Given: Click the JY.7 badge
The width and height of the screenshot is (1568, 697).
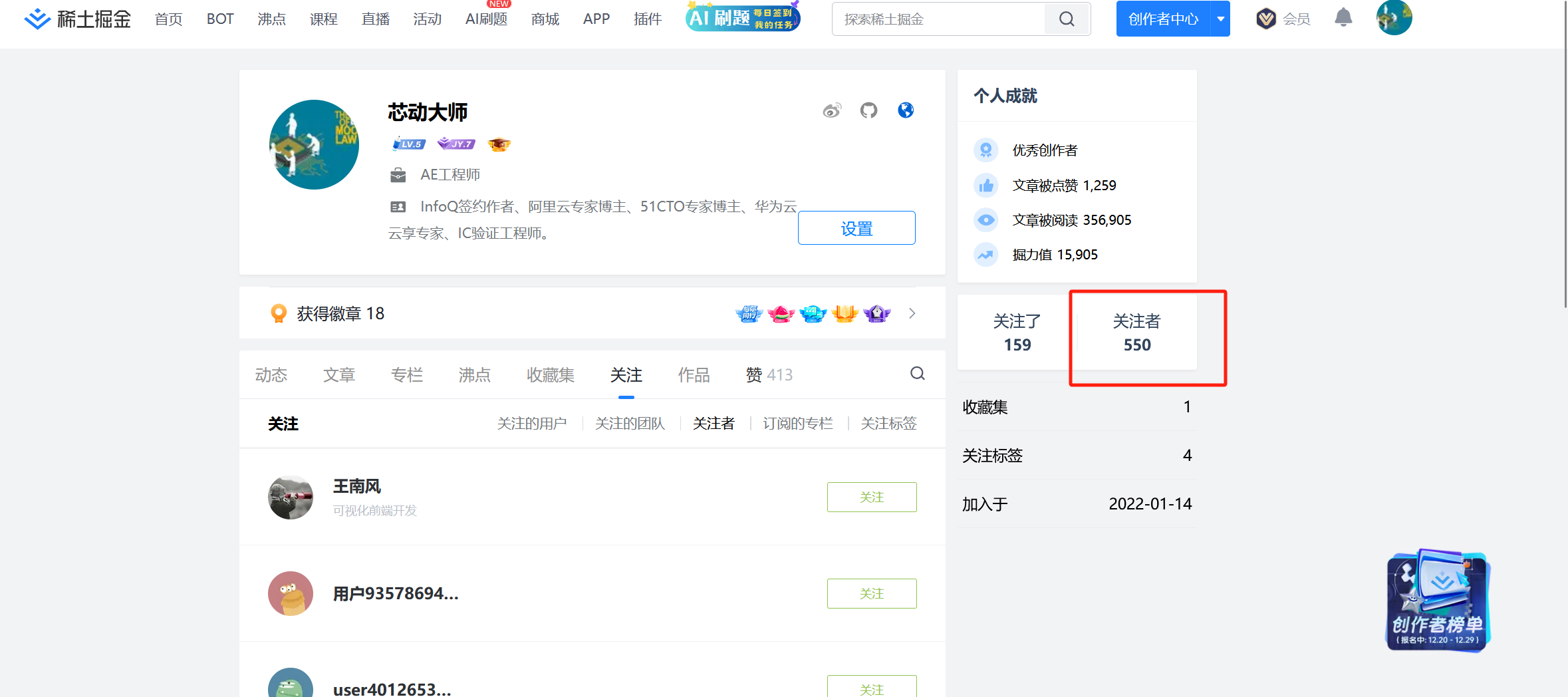Looking at the screenshot, I should click(x=456, y=144).
